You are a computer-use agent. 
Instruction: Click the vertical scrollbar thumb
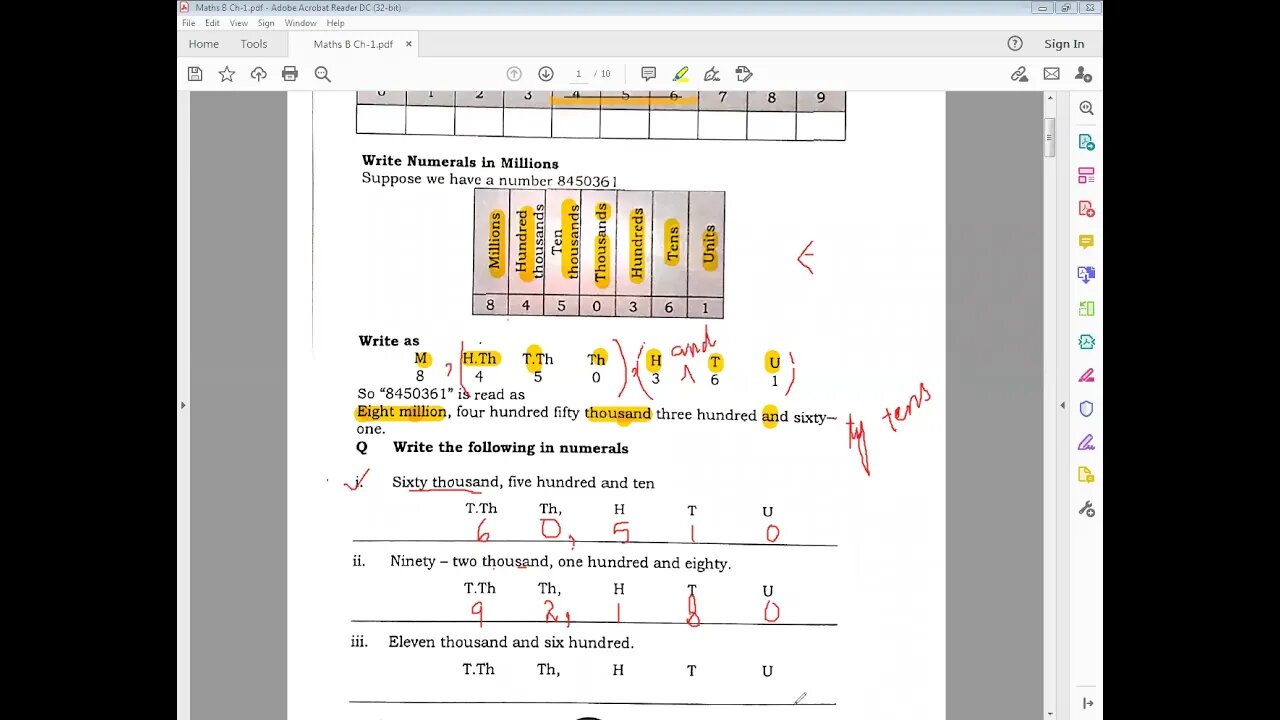point(1049,139)
